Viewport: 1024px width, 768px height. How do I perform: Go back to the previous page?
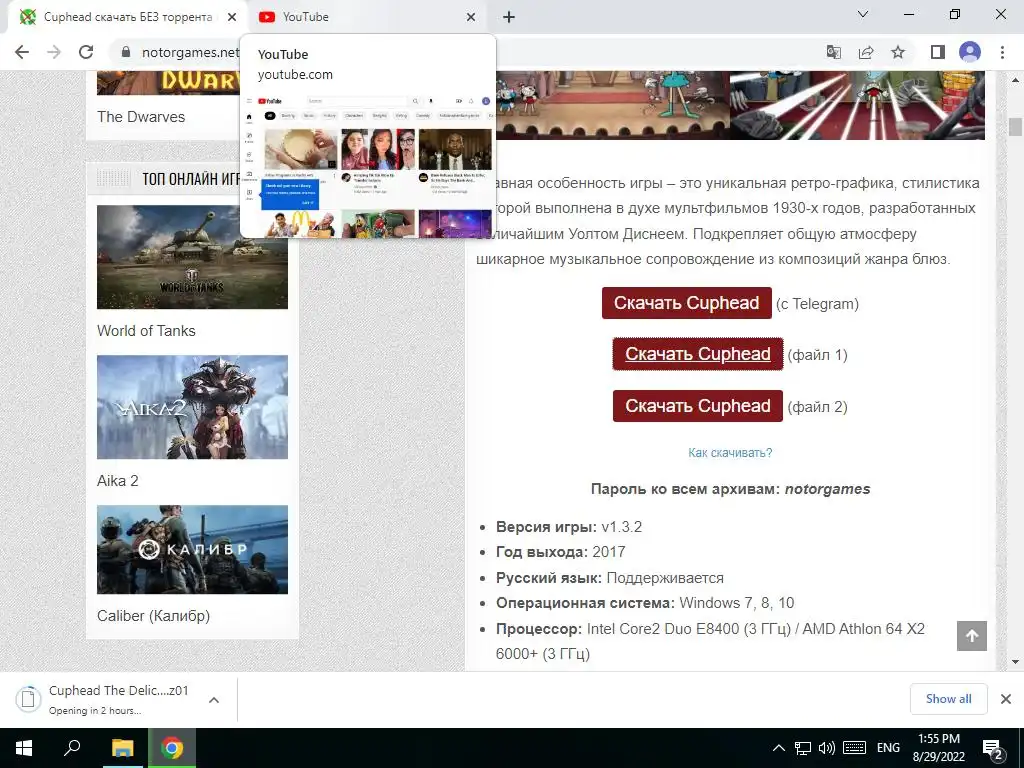click(x=22, y=52)
